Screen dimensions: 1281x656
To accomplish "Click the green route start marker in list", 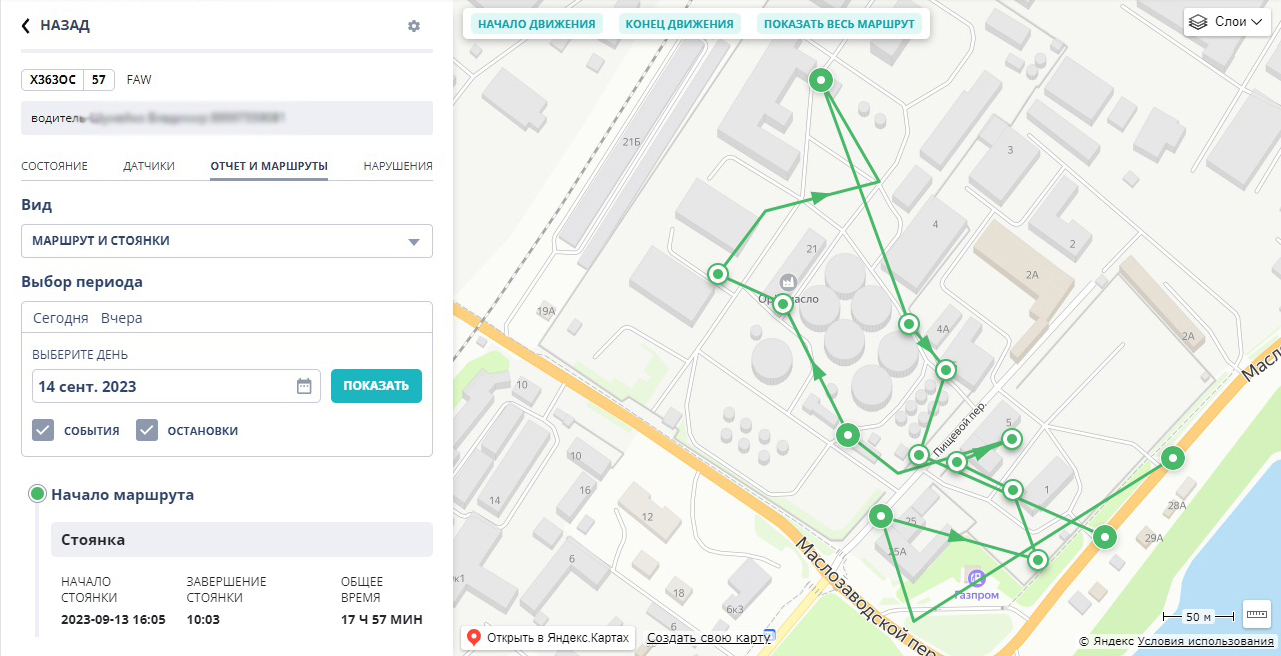I will coord(38,494).
